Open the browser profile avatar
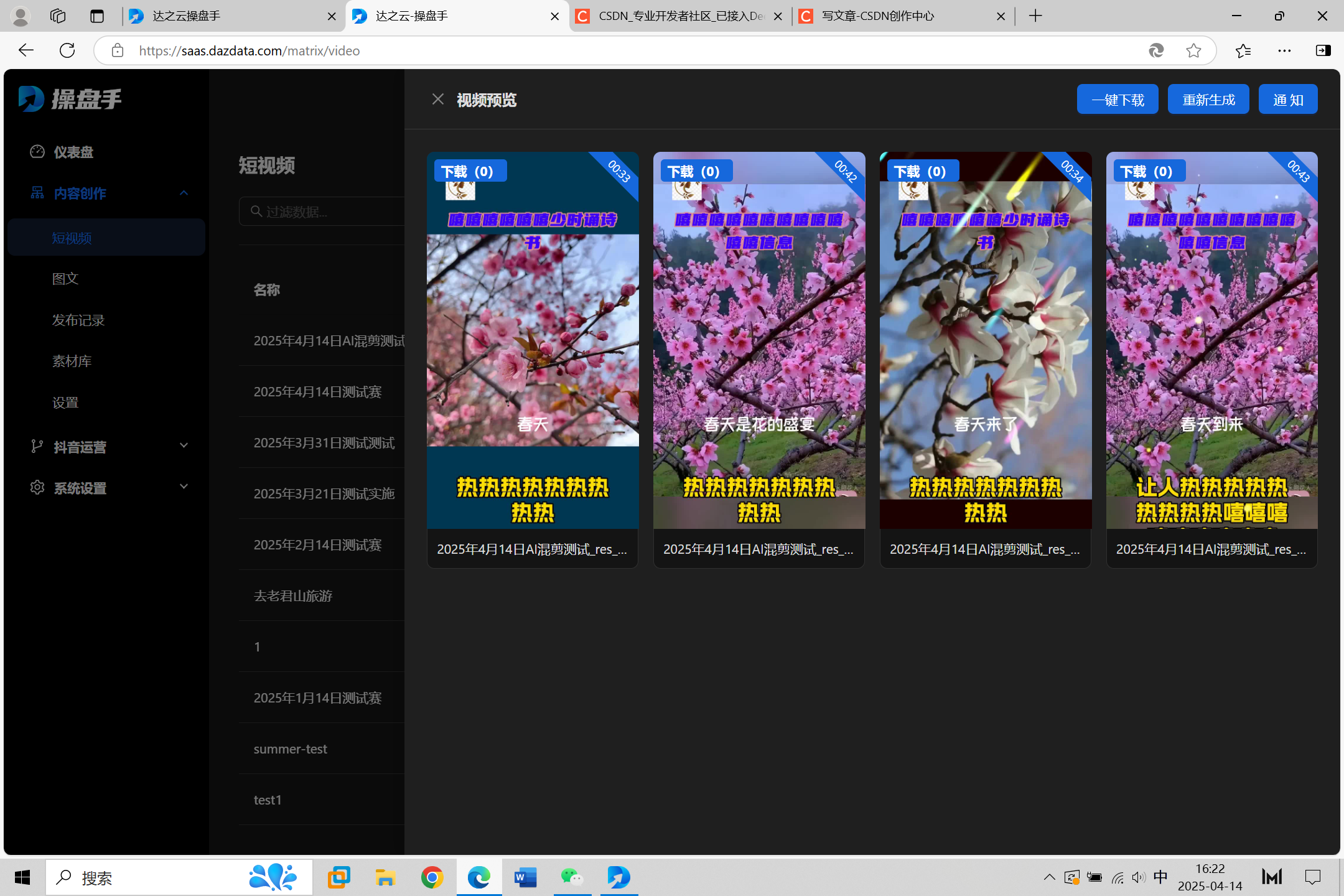The height and width of the screenshot is (896, 1344). [x=21, y=16]
